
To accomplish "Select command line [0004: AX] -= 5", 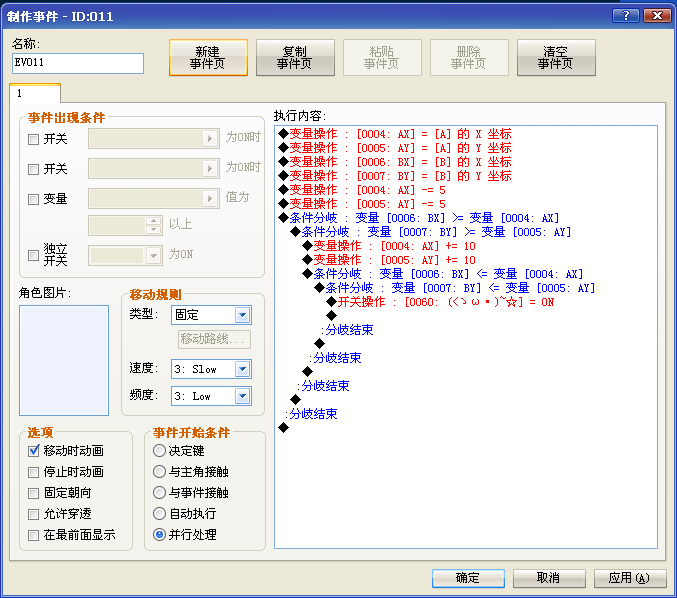I will click(362, 190).
